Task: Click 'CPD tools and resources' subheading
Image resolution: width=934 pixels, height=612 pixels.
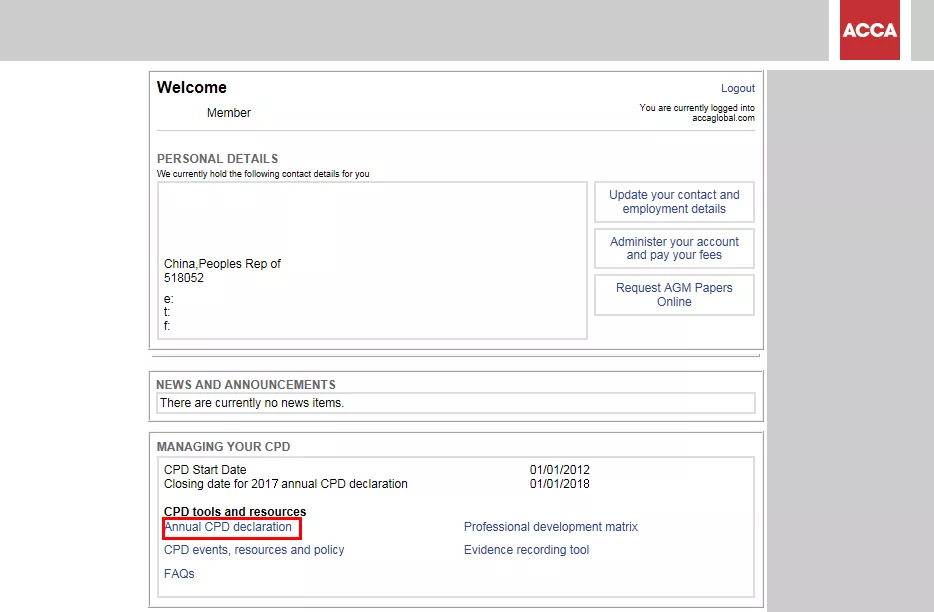Action: coord(235,512)
